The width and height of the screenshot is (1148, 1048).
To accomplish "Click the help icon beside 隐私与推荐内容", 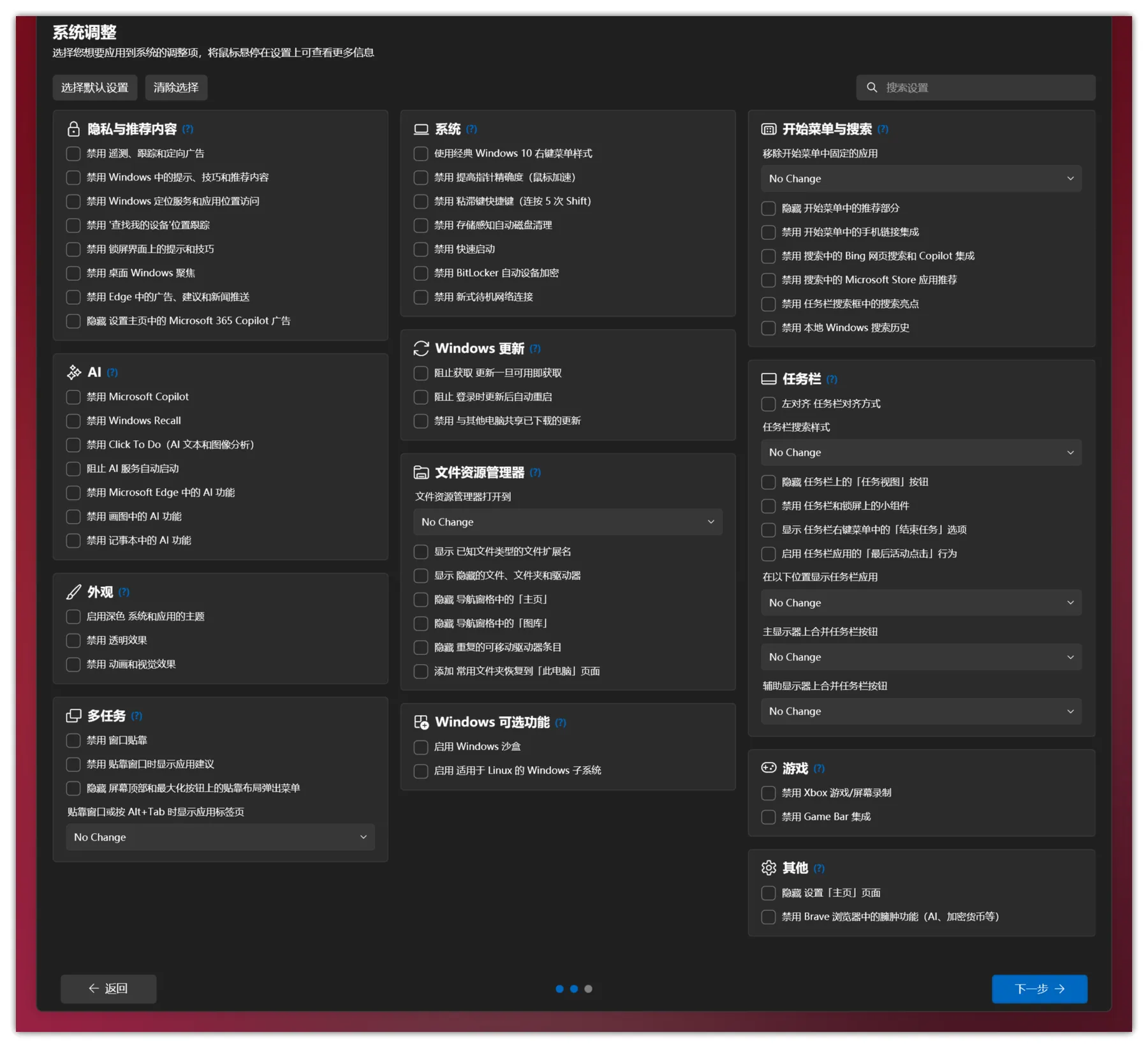I will pos(188,129).
